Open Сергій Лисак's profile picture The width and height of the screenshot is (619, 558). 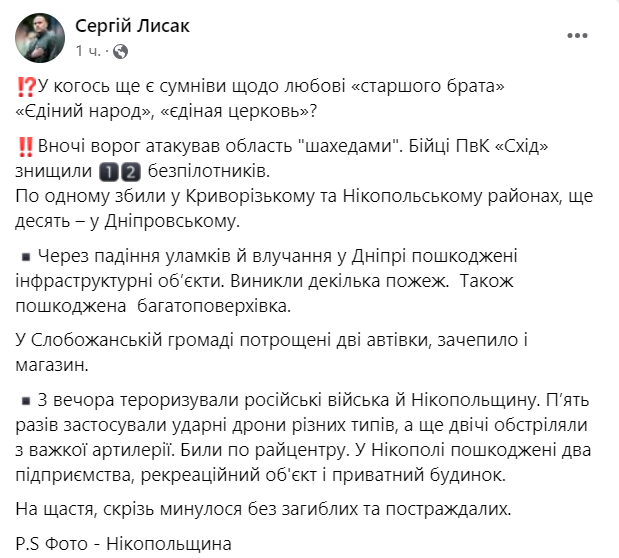[x=40, y=38]
